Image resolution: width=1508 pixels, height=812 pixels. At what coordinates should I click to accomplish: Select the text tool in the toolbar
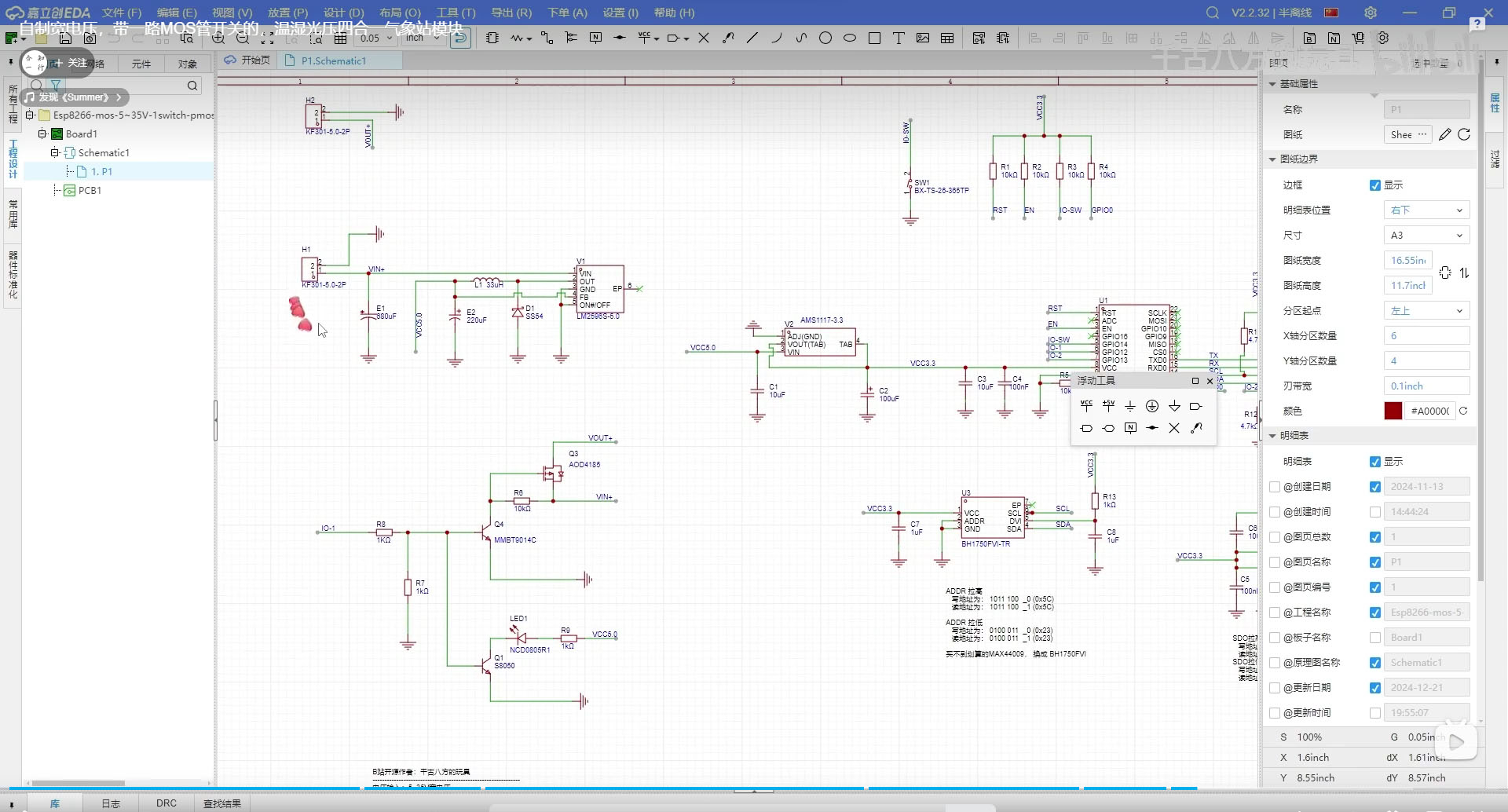coord(899,38)
